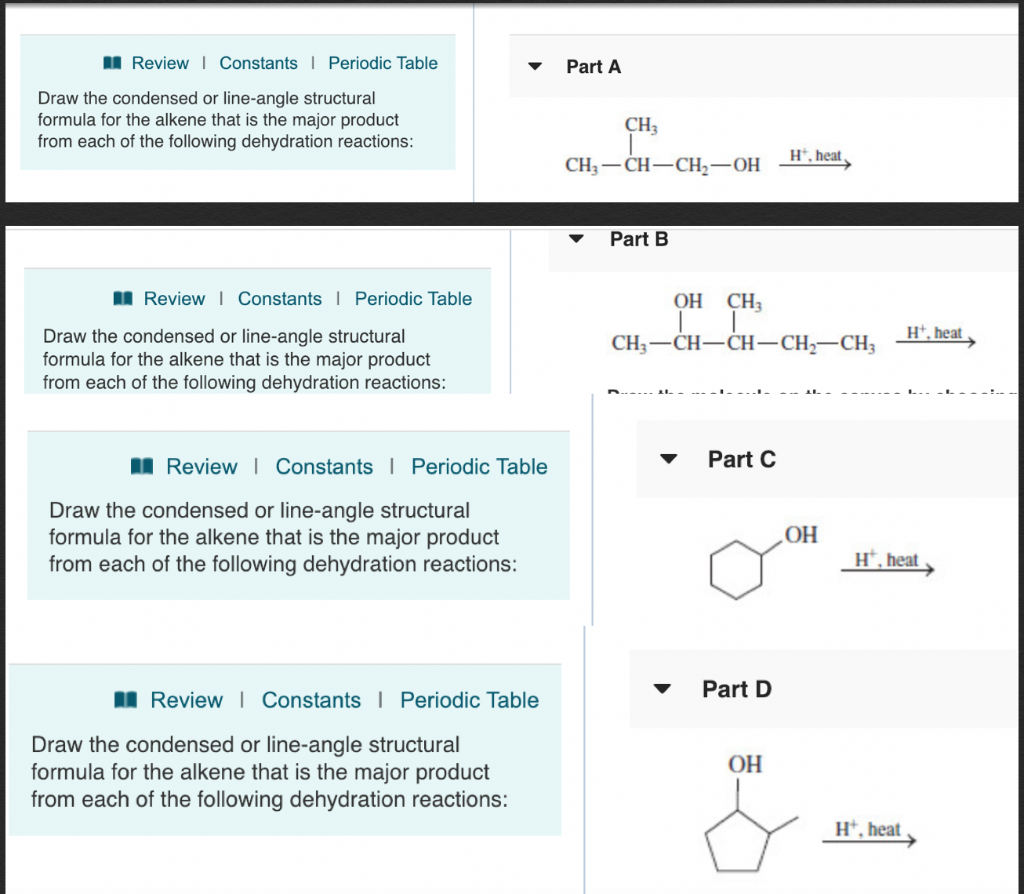Click the Part B section header bar
This screenshot has height=894, width=1024.
(x=640, y=239)
